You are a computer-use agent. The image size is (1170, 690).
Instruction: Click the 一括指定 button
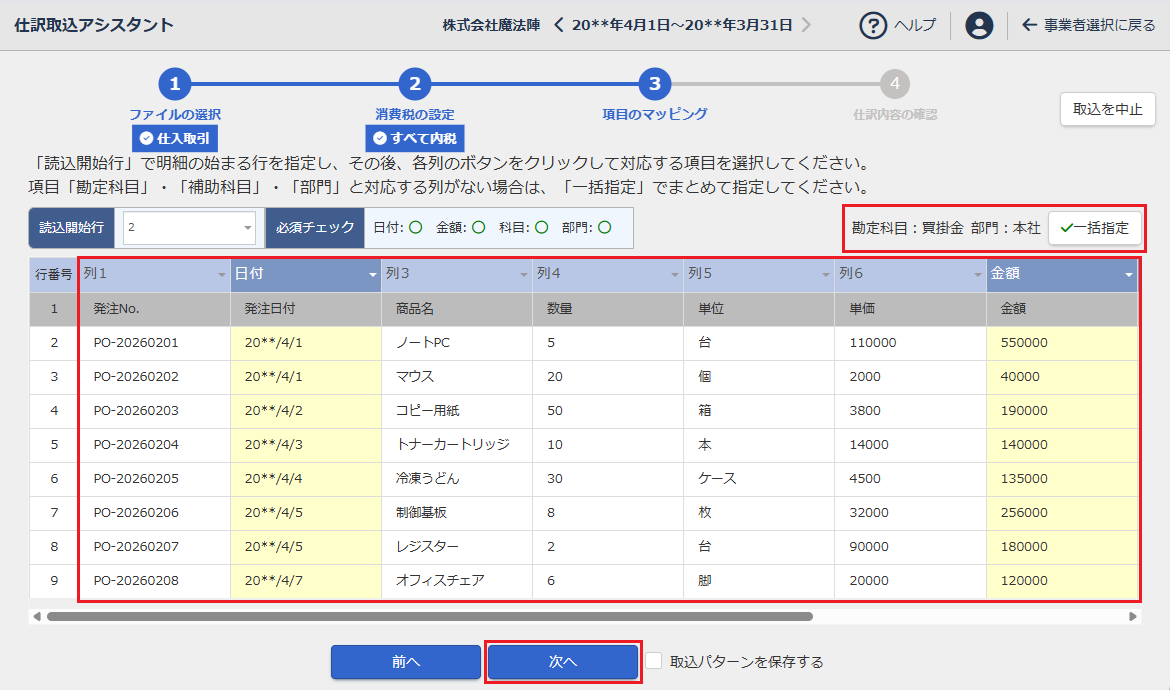1094,228
